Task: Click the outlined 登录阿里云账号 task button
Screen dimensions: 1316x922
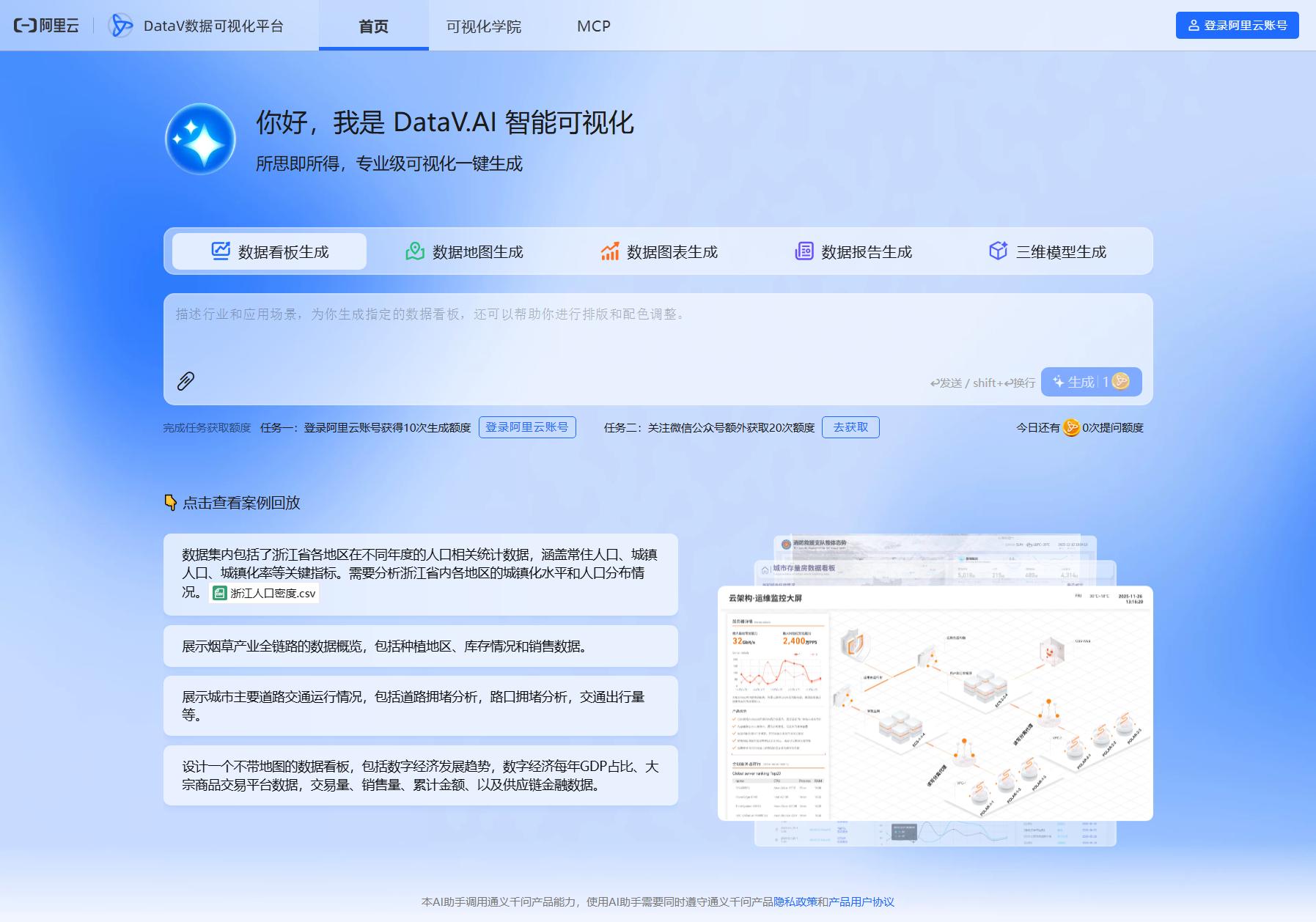Action: [x=527, y=427]
